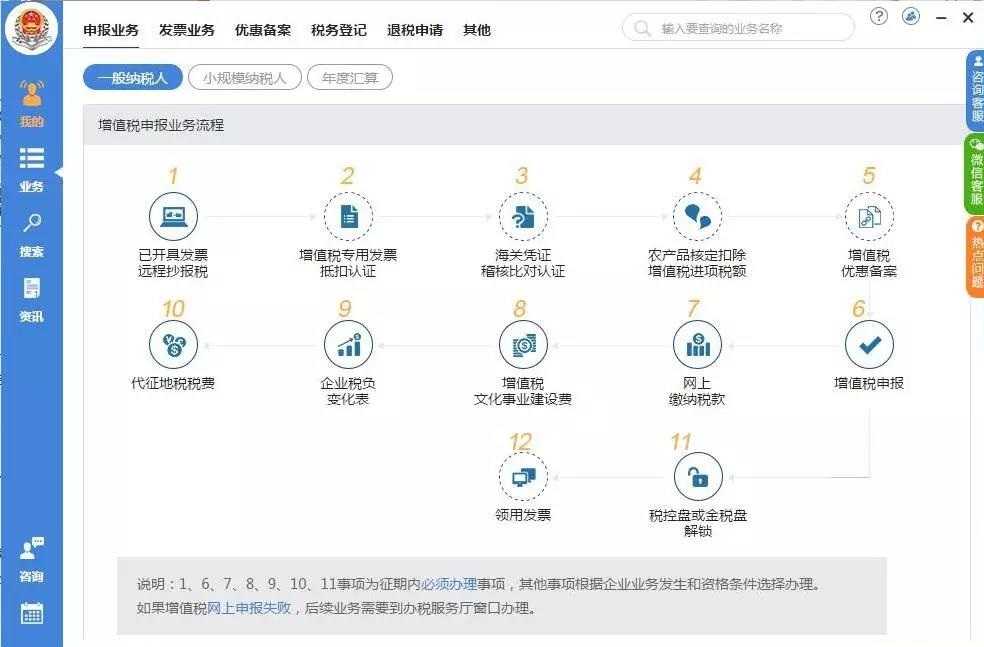
Task: Click the question mark help icon
Action: pyautogui.click(x=879, y=17)
